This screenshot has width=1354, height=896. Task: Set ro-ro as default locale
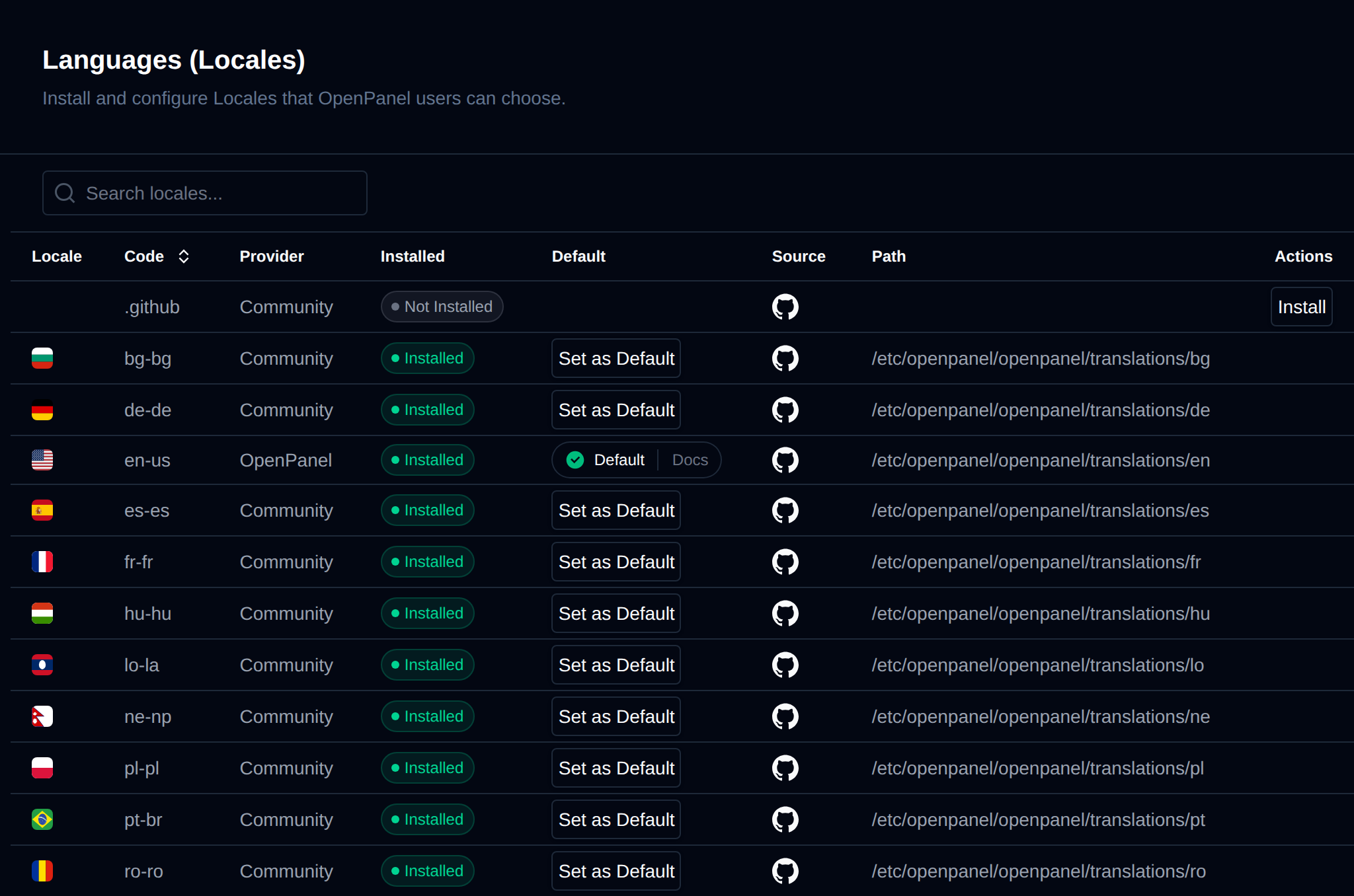pos(616,871)
